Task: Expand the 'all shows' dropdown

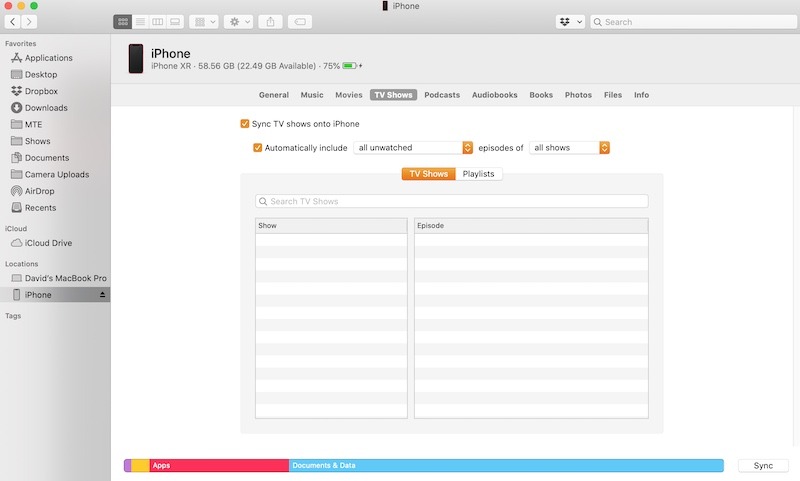Action: point(569,148)
